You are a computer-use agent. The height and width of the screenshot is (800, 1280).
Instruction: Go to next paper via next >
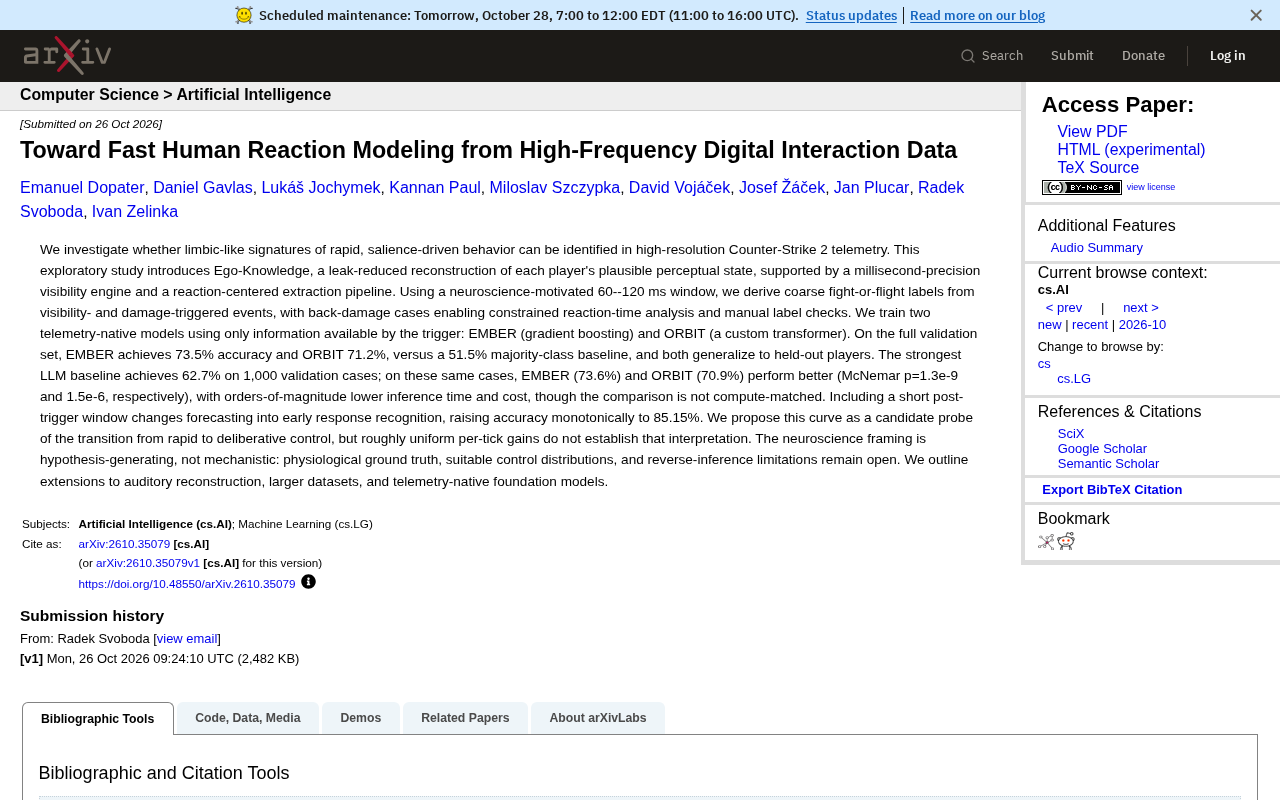click(1141, 308)
